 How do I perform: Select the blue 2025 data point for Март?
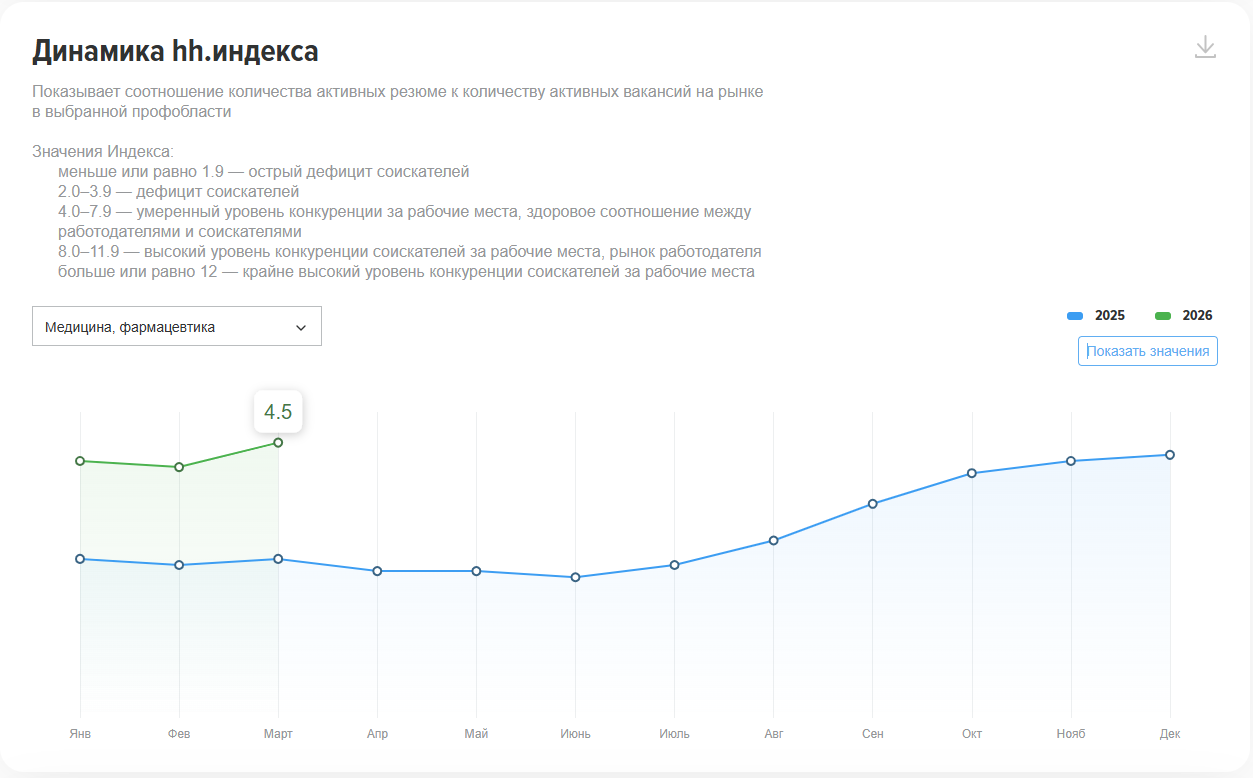(x=278, y=559)
